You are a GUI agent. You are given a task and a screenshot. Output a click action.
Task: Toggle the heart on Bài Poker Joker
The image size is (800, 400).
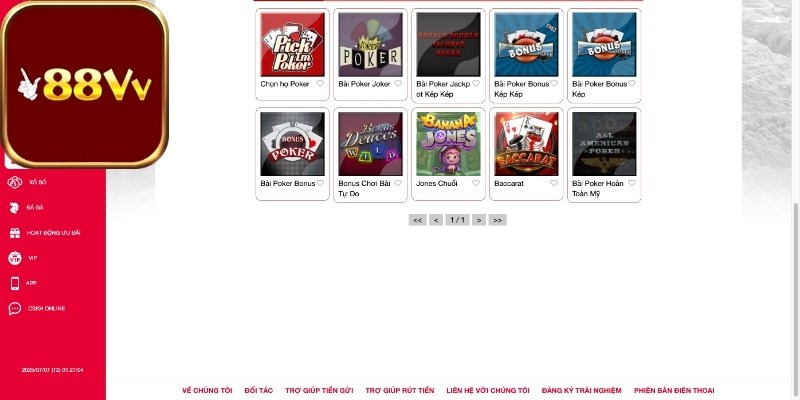pos(398,83)
